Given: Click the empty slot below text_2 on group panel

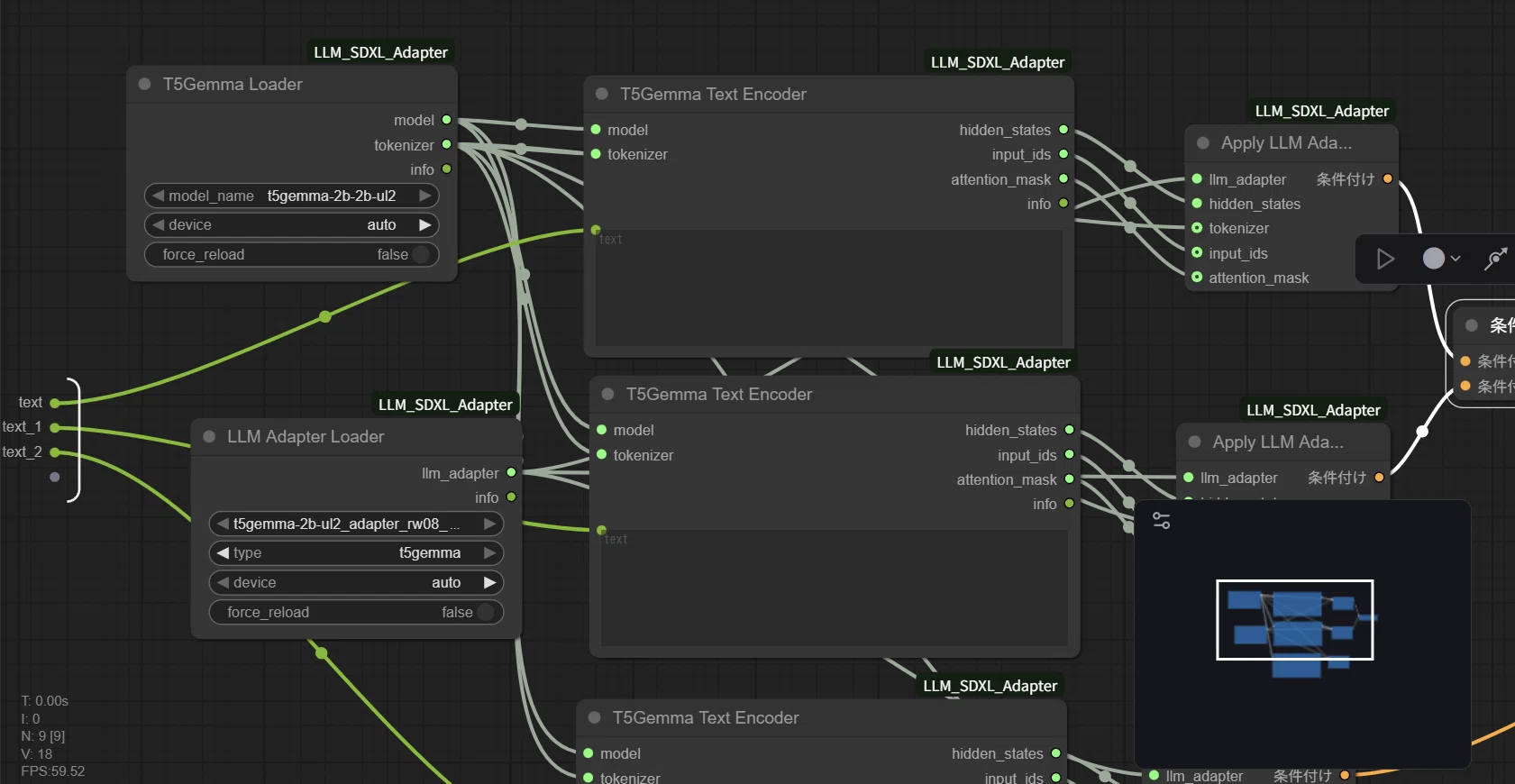Looking at the screenshot, I should click(54, 477).
